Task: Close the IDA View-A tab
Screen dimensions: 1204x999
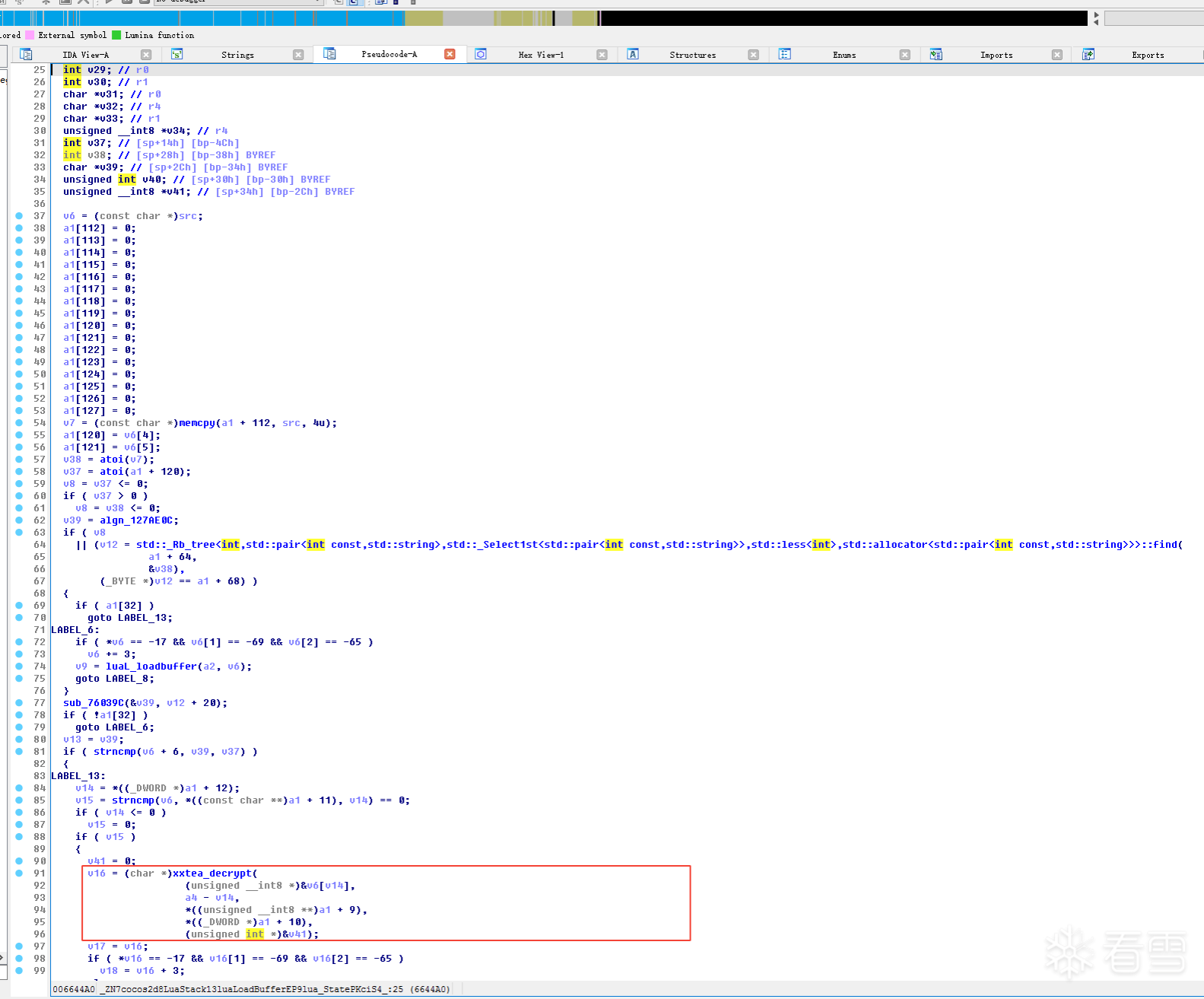Action: (x=146, y=55)
